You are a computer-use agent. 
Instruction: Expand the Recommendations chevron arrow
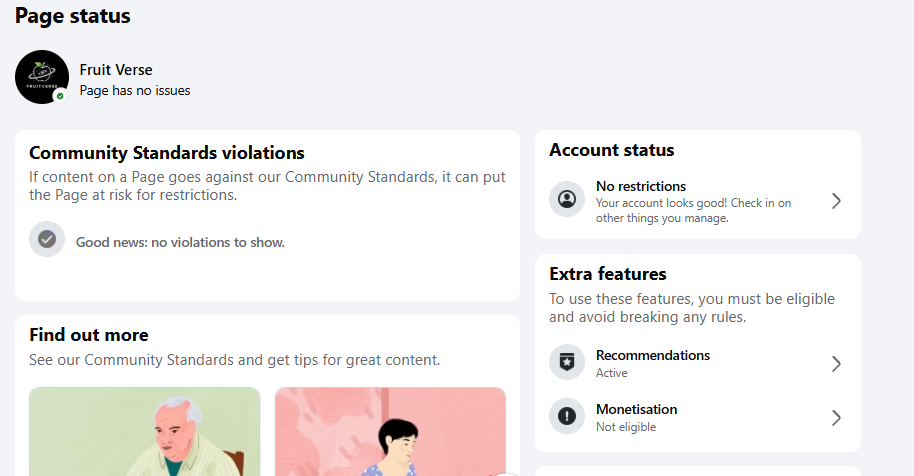point(836,364)
